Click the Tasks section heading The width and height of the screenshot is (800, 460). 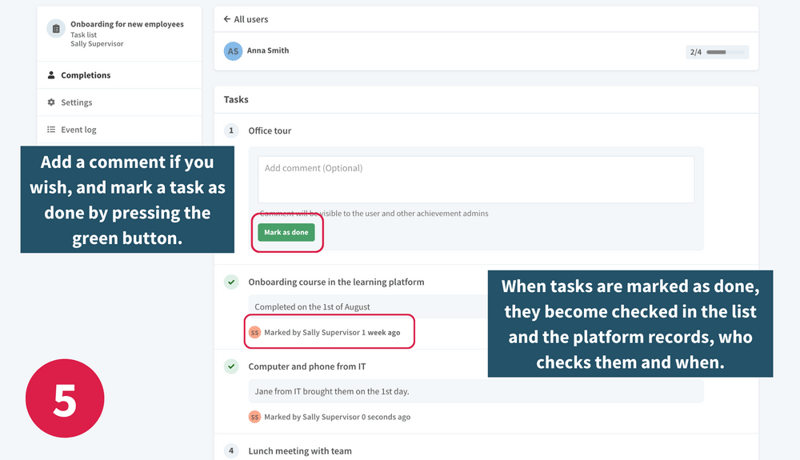point(236,99)
